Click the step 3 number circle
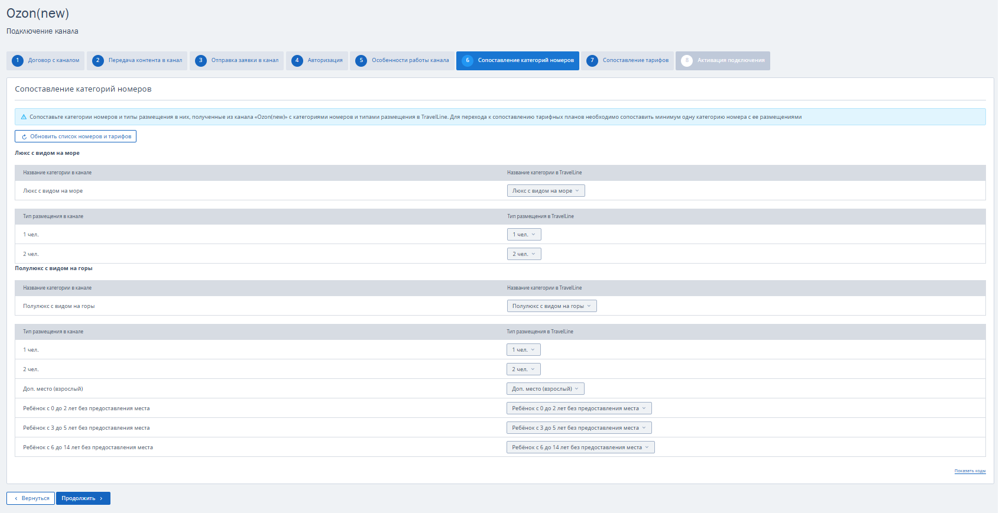This screenshot has width=998, height=513. click(x=201, y=61)
